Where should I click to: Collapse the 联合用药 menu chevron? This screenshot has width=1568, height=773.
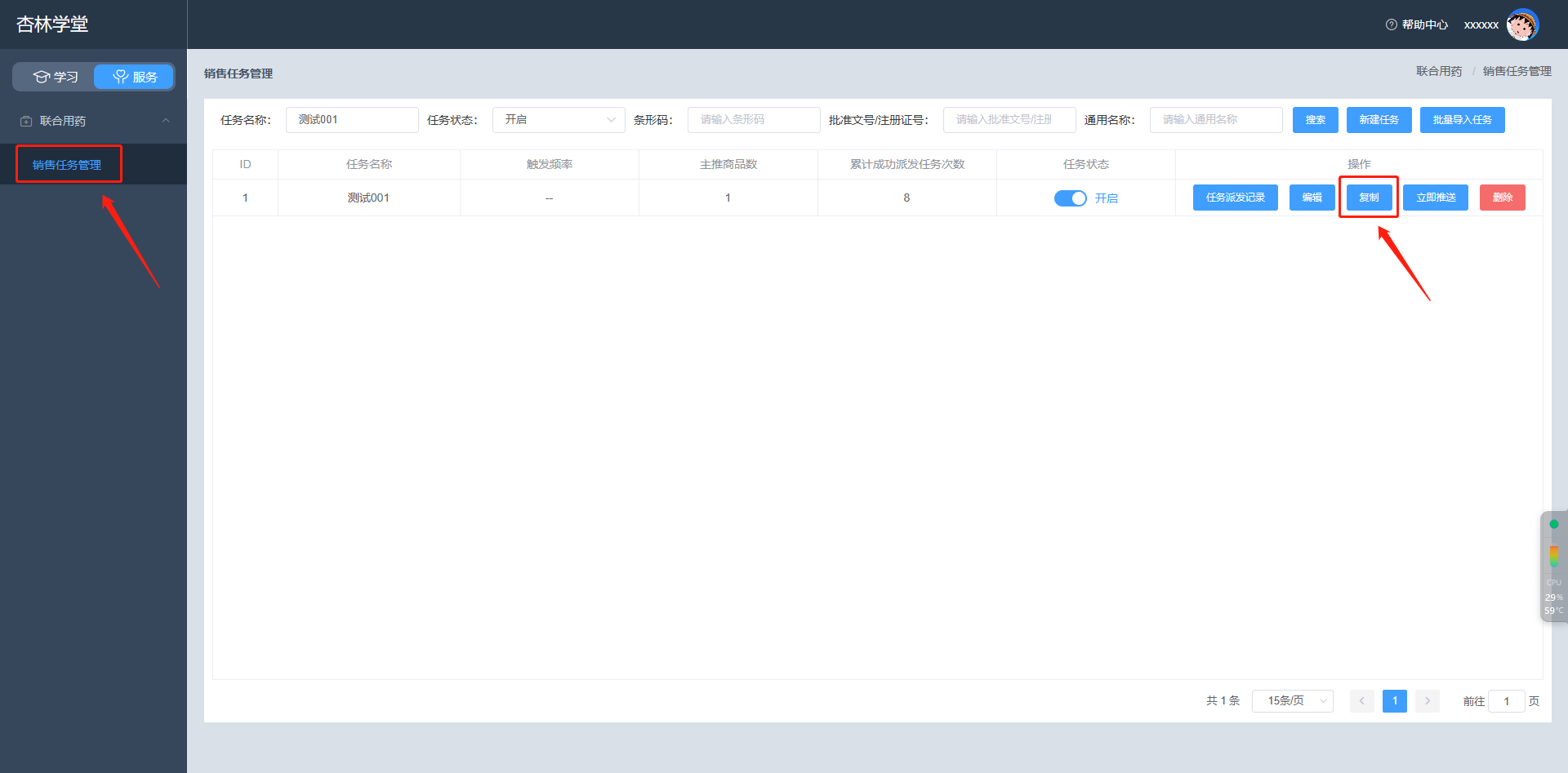[166, 121]
